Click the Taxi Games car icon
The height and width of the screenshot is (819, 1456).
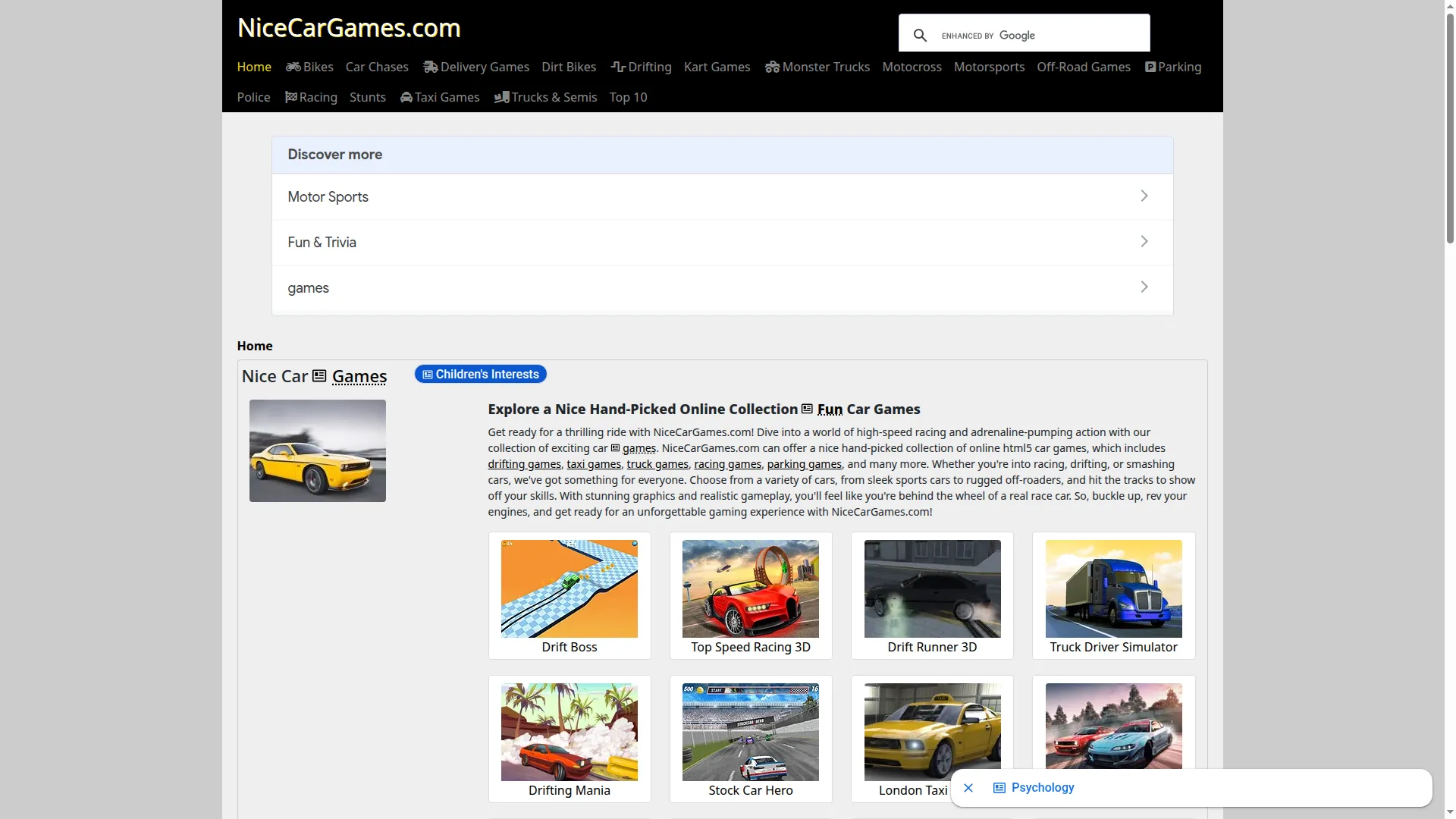click(406, 97)
